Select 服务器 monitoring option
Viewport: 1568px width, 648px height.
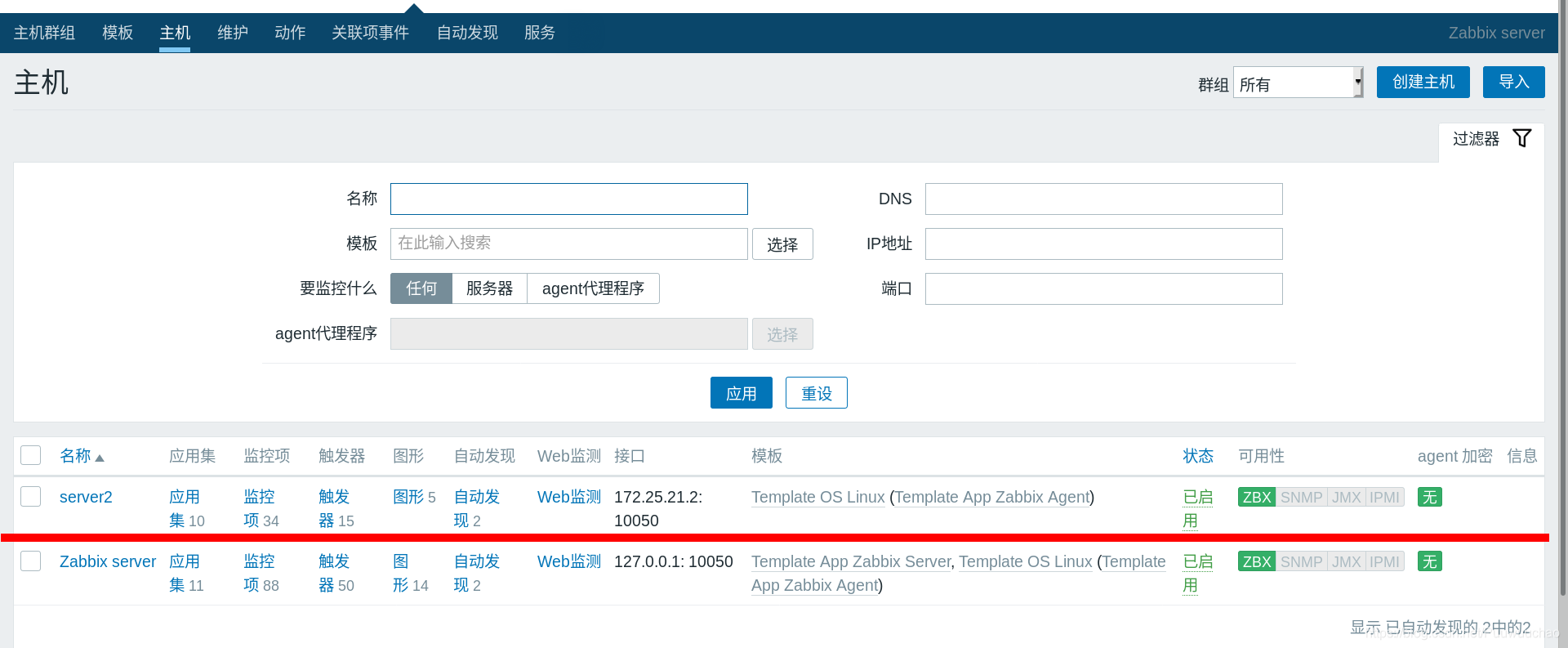pyautogui.click(x=489, y=288)
